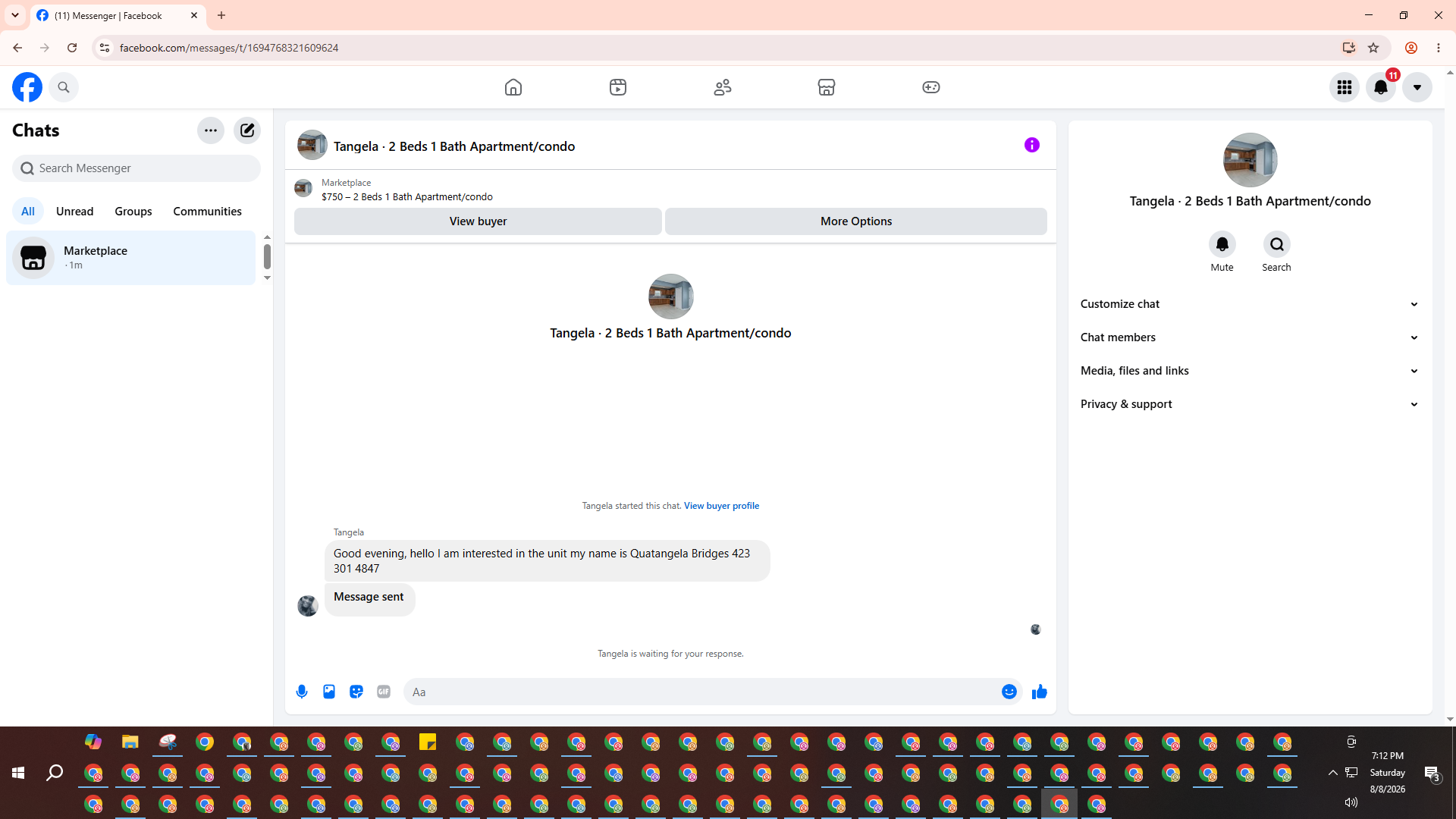The width and height of the screenshot is (1456, 819).
Task: Search in conversation via Search icon
Action: (x=1277, y=244)
